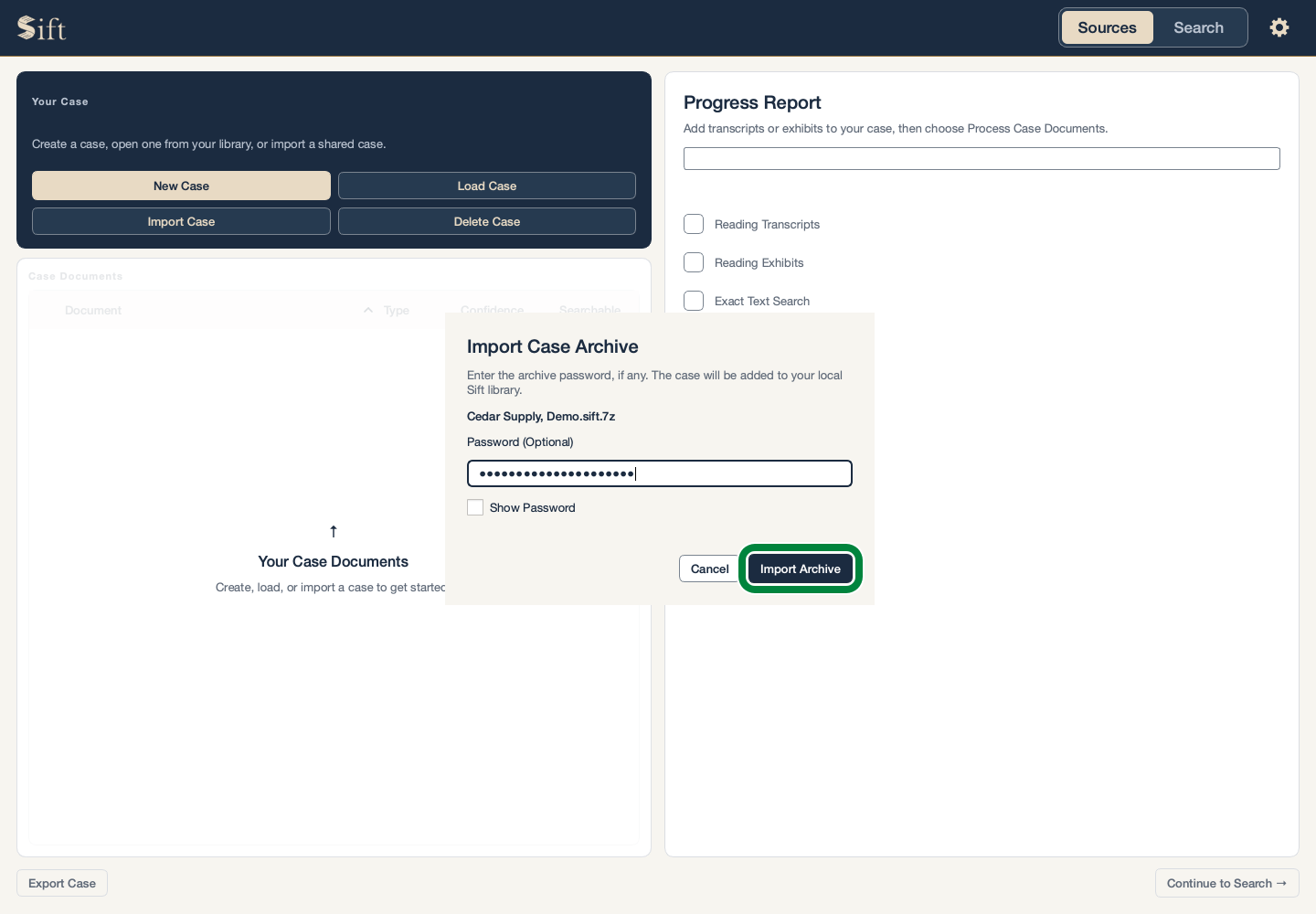1316x914 pixels.
Task: Click the upload arrow icon above Your Case Documents
Action: point(334,531)
